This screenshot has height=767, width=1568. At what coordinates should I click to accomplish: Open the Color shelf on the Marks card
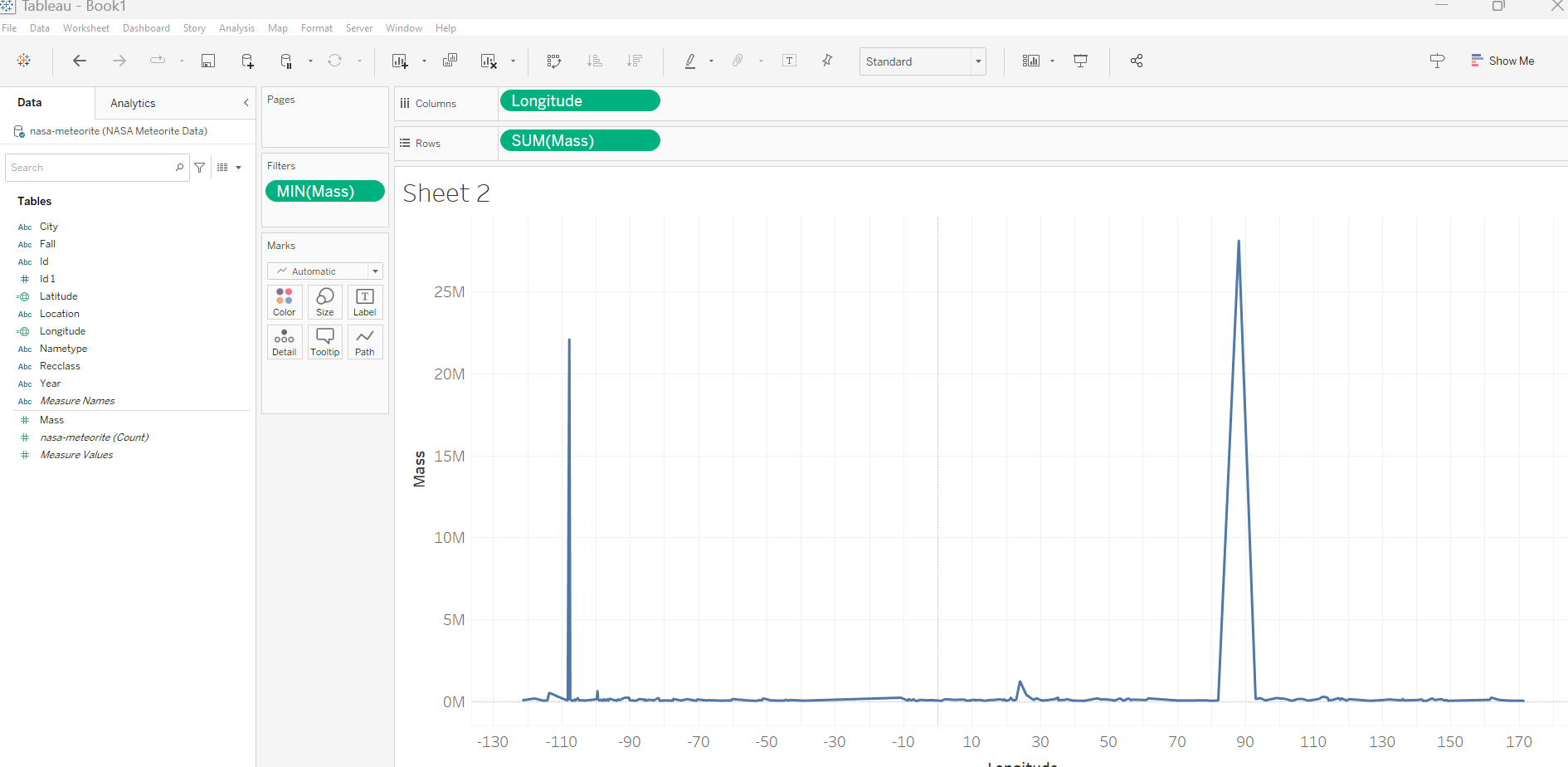pyautogui.click(x=285, y=301)
